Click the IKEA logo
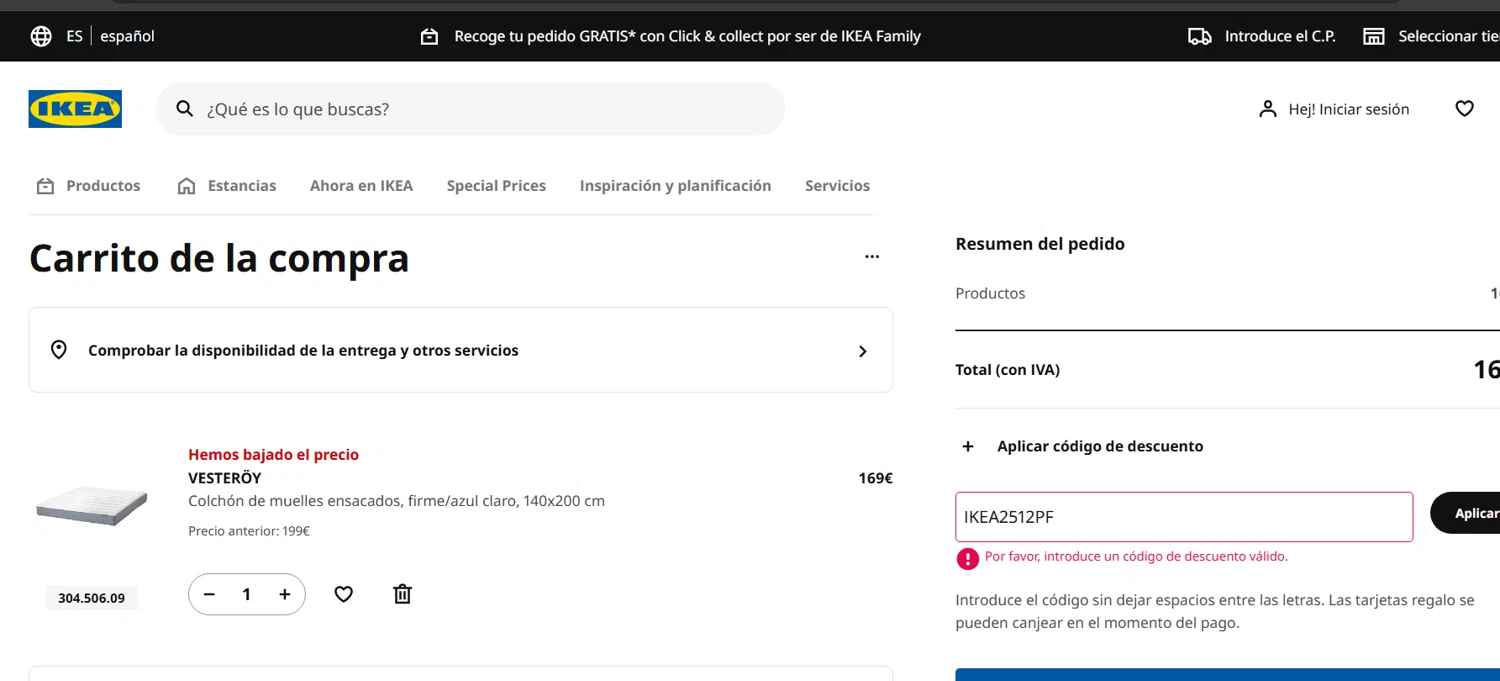Image resolution: width=1500 pixels, height=681 pixels. coord(75,109)
